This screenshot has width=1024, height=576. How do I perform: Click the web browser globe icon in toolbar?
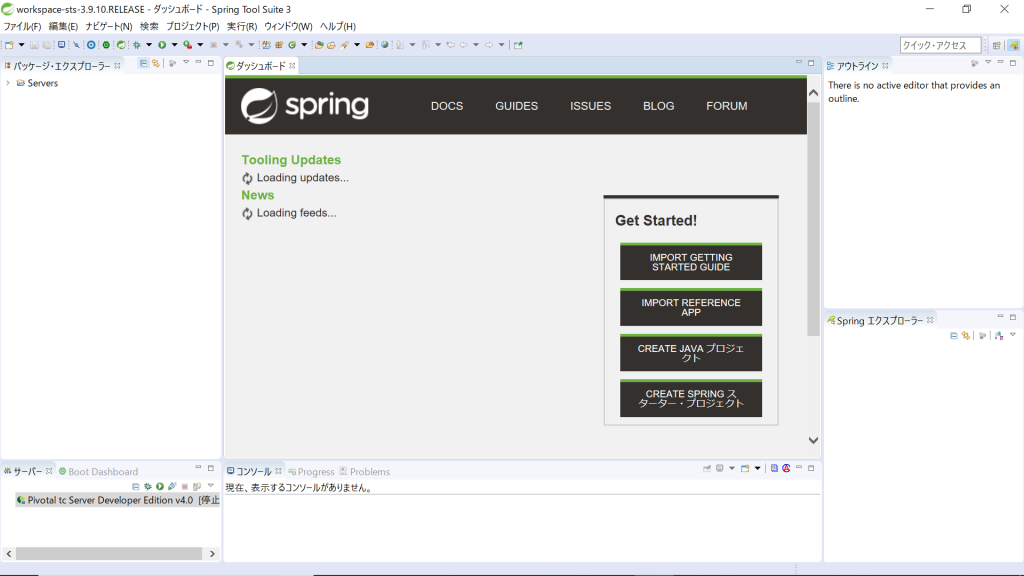(x=385, y=45)
